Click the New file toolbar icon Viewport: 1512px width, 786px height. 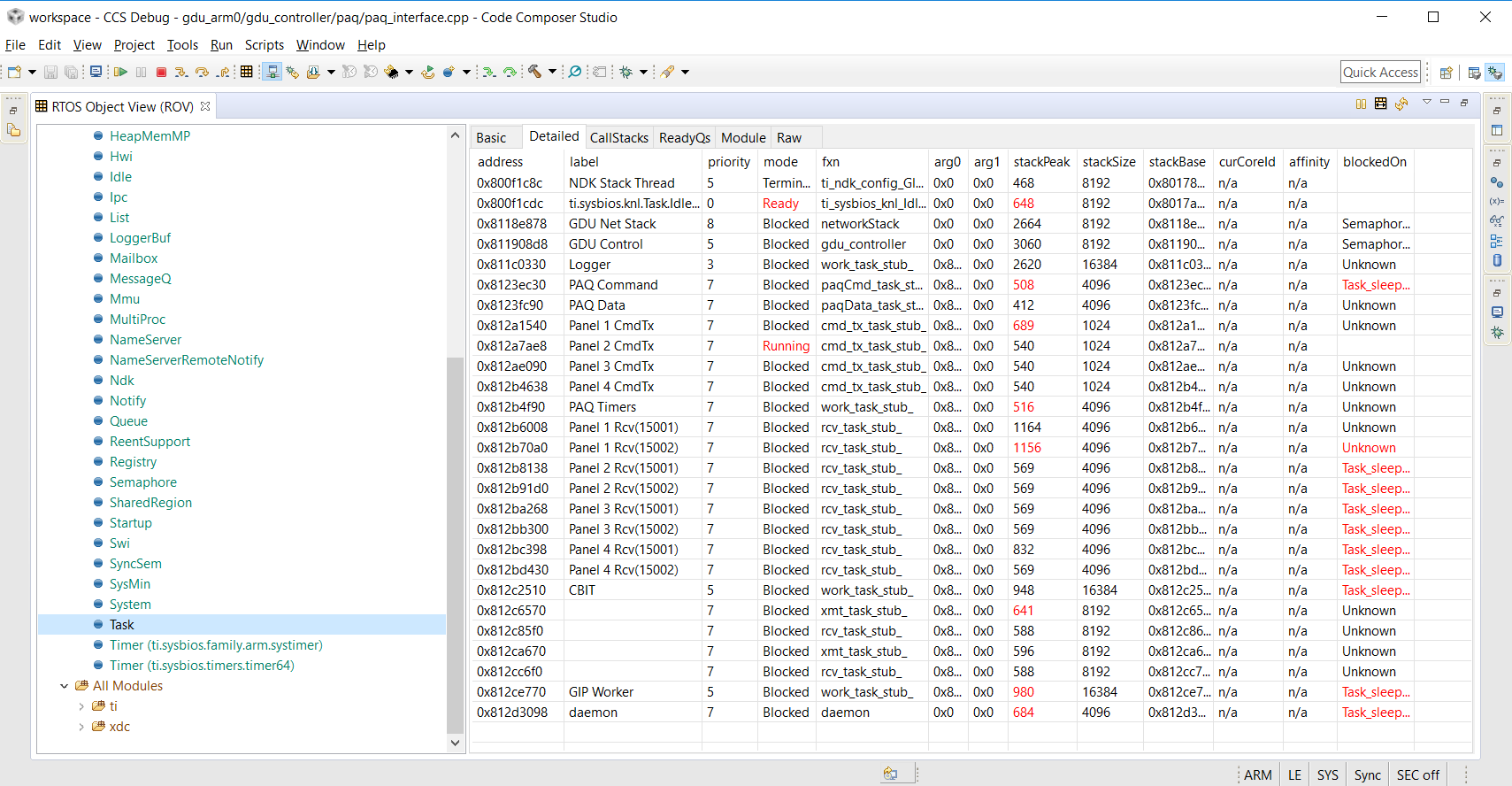14,72
